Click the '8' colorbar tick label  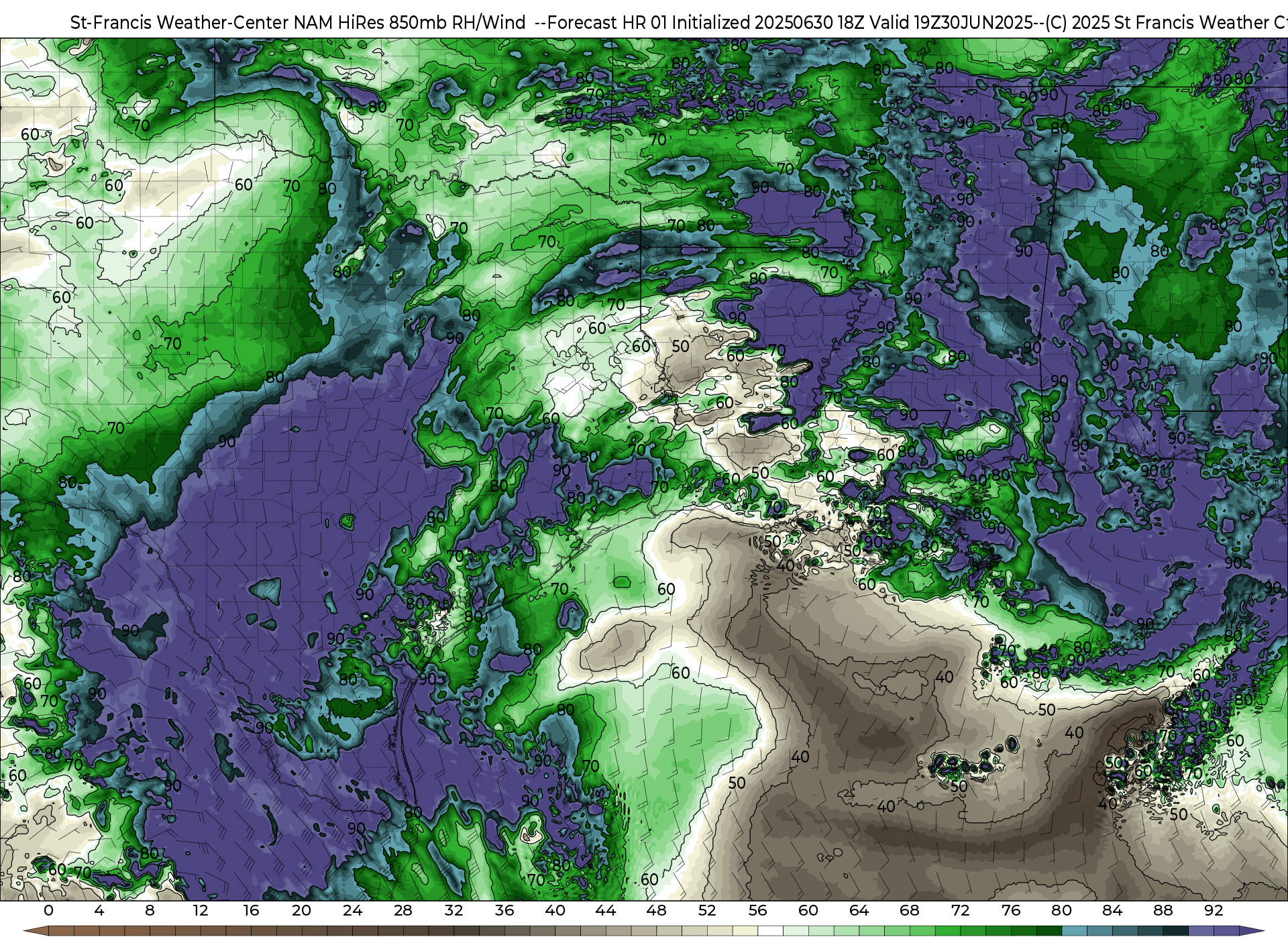point(150,911)
